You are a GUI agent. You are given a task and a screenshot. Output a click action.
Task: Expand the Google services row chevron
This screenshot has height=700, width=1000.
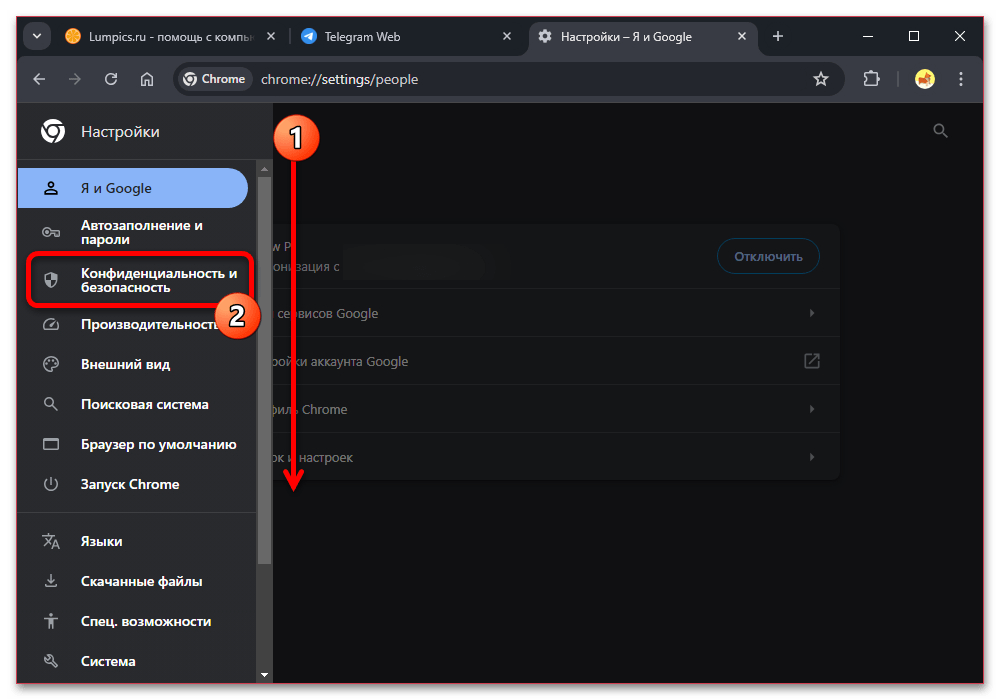pyautogui.click(x=811, y=313)
